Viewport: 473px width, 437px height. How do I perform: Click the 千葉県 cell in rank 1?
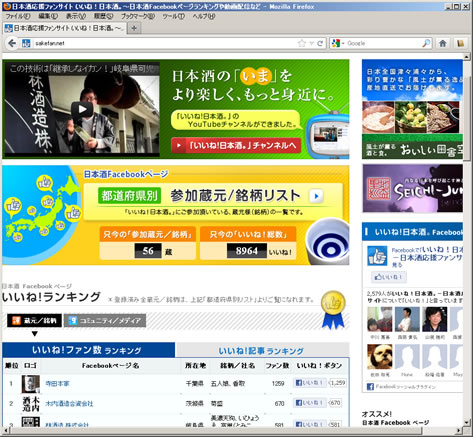coord(194,384)
